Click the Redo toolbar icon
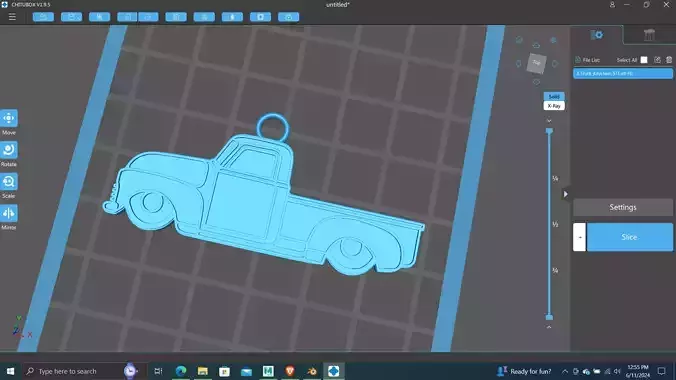676x380 pixels. (148, 17)
